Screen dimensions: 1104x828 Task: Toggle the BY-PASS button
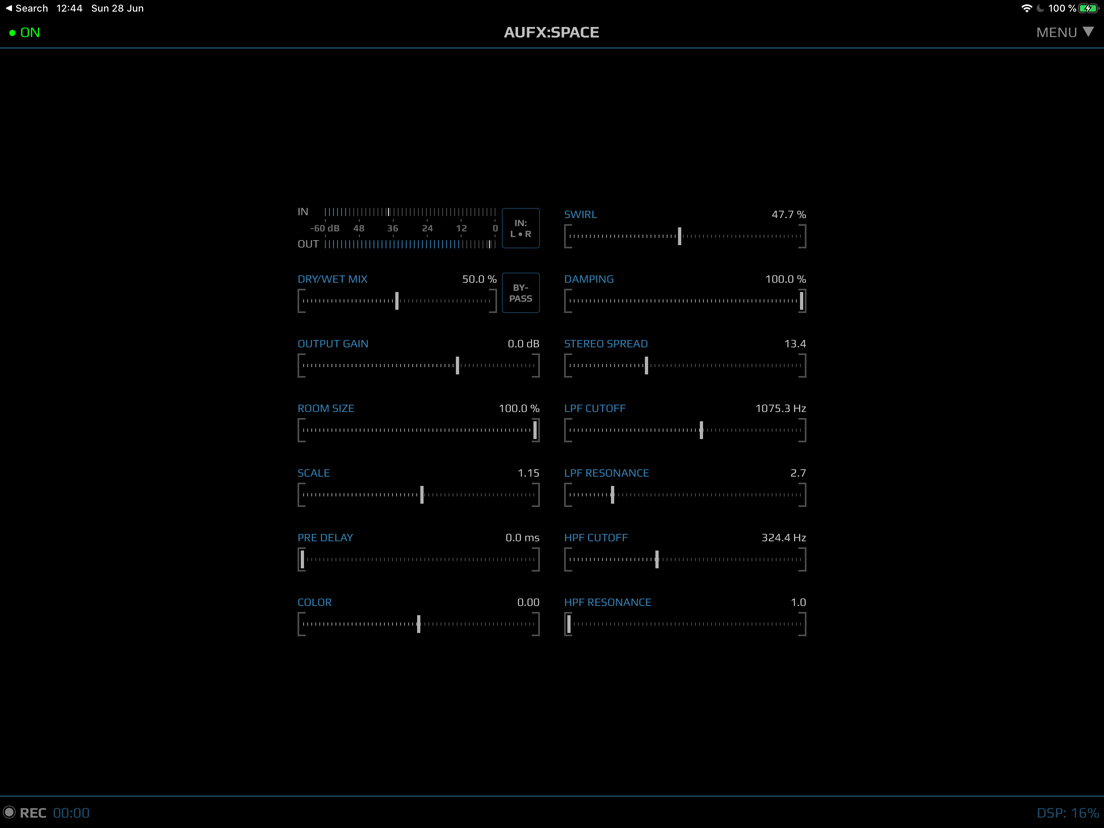[520, 293]
